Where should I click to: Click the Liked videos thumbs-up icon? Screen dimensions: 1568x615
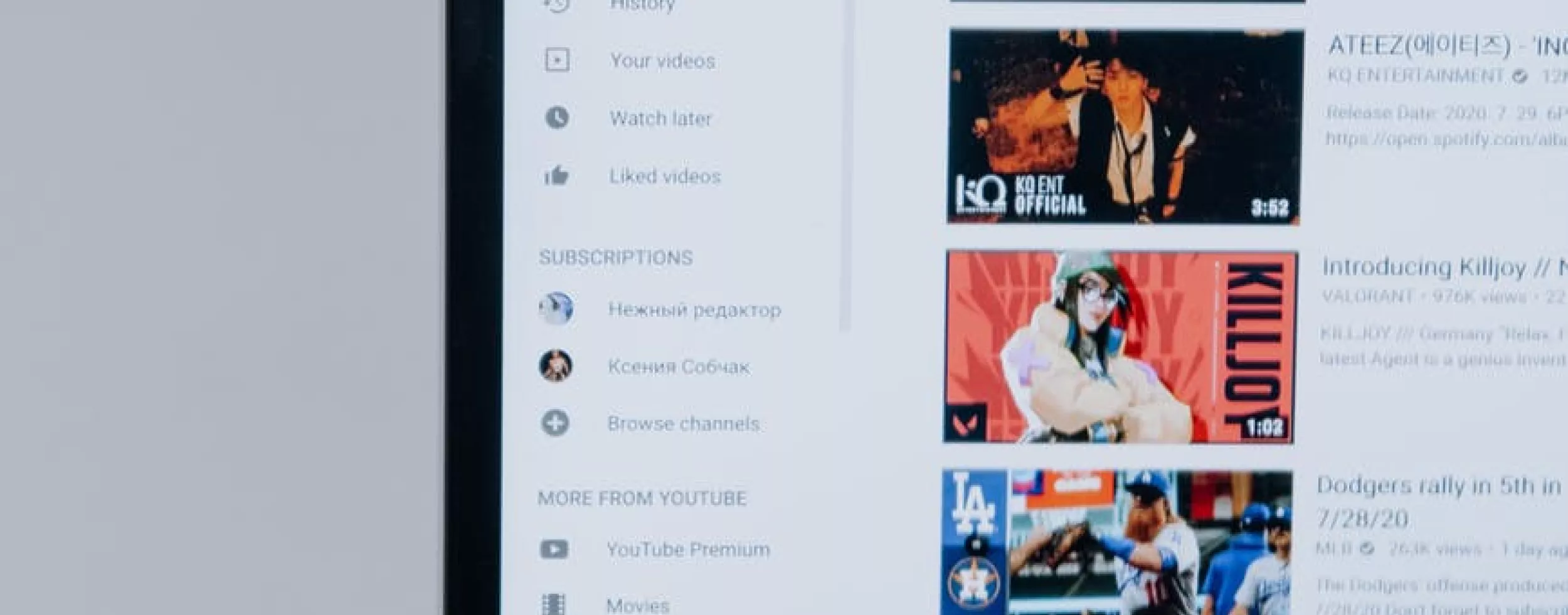coord(556,176)
